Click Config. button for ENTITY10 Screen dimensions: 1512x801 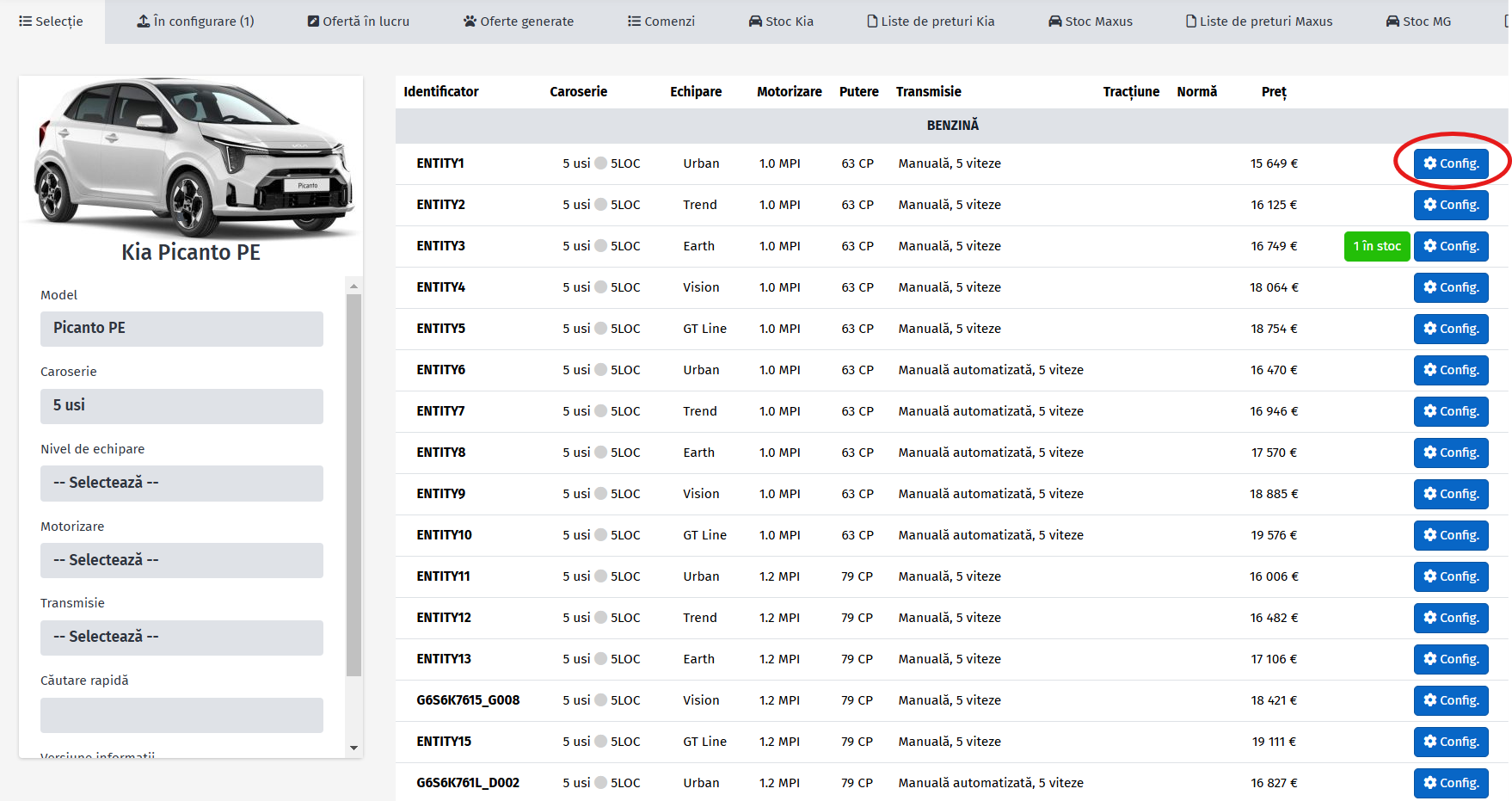[x=1451, y=535]
